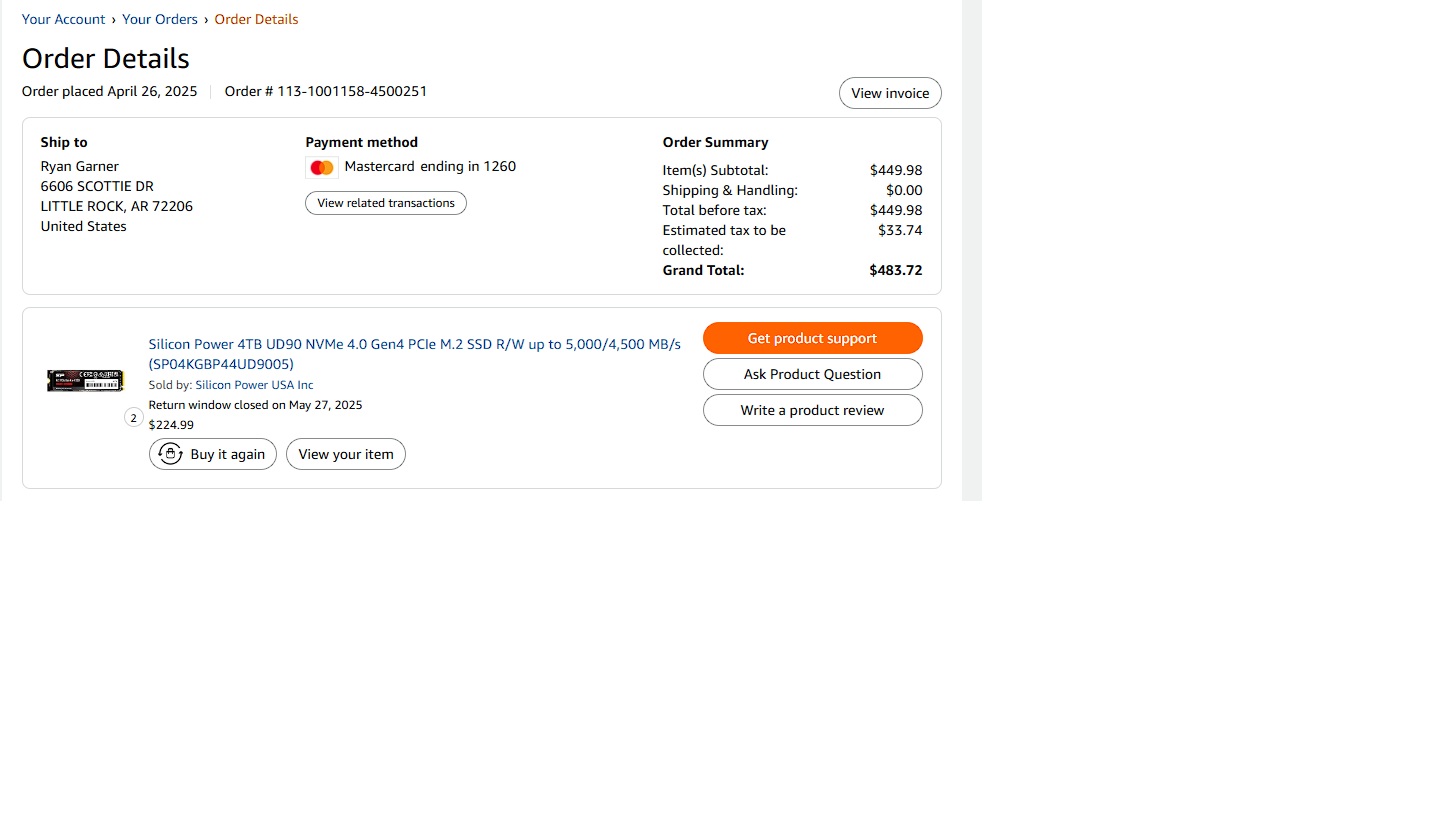Open the SSD product thumbnail image
Image resolution: width=1436 pixels, height=830 pixels.
(85, 381)
